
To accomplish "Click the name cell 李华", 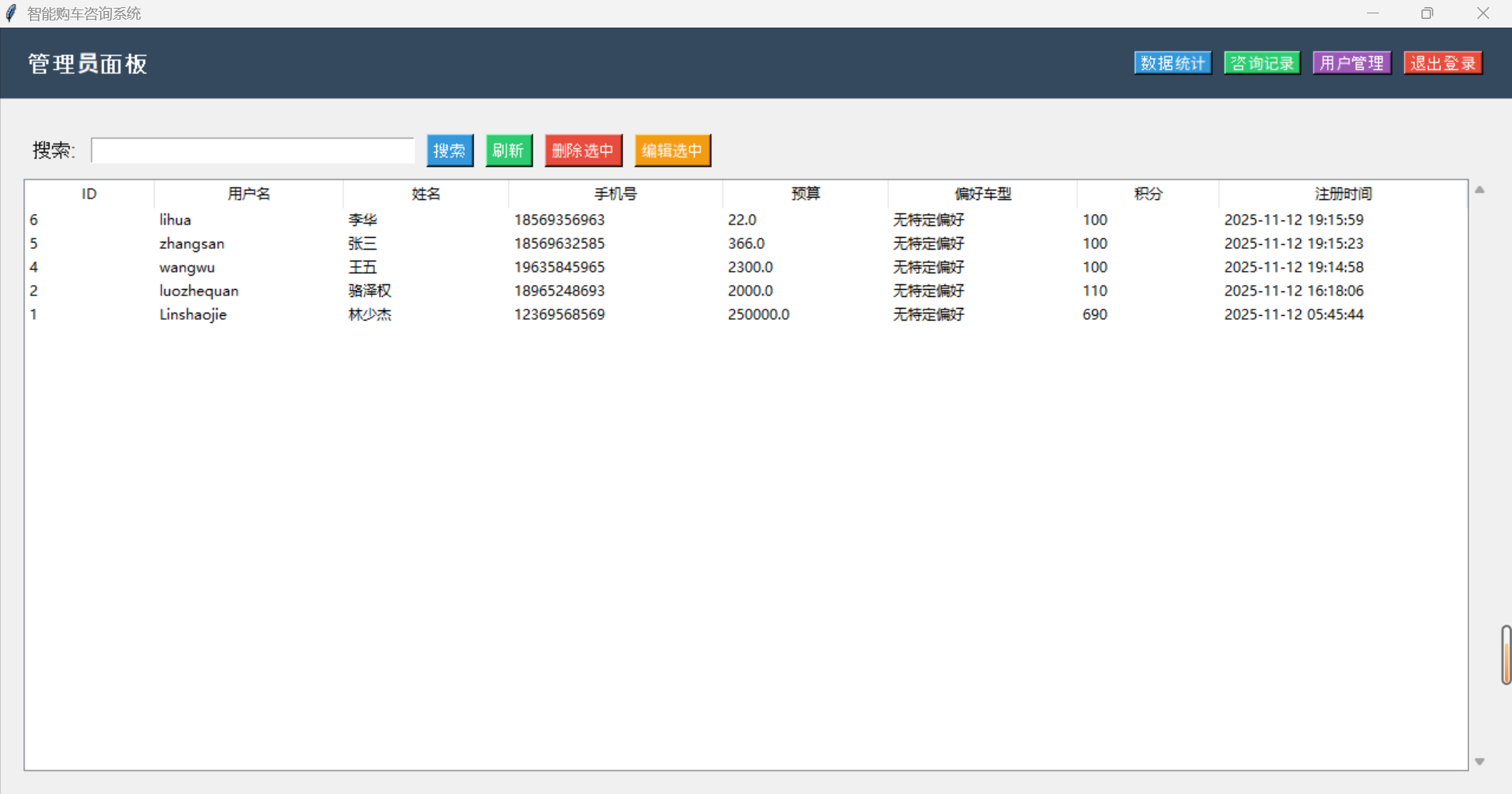I will pos(363,220).
